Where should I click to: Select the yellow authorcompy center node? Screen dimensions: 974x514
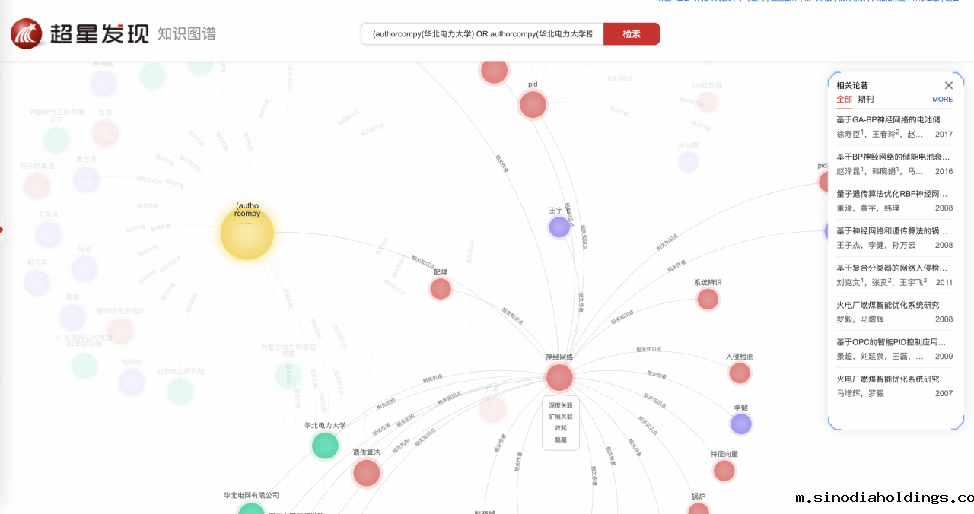246,233
